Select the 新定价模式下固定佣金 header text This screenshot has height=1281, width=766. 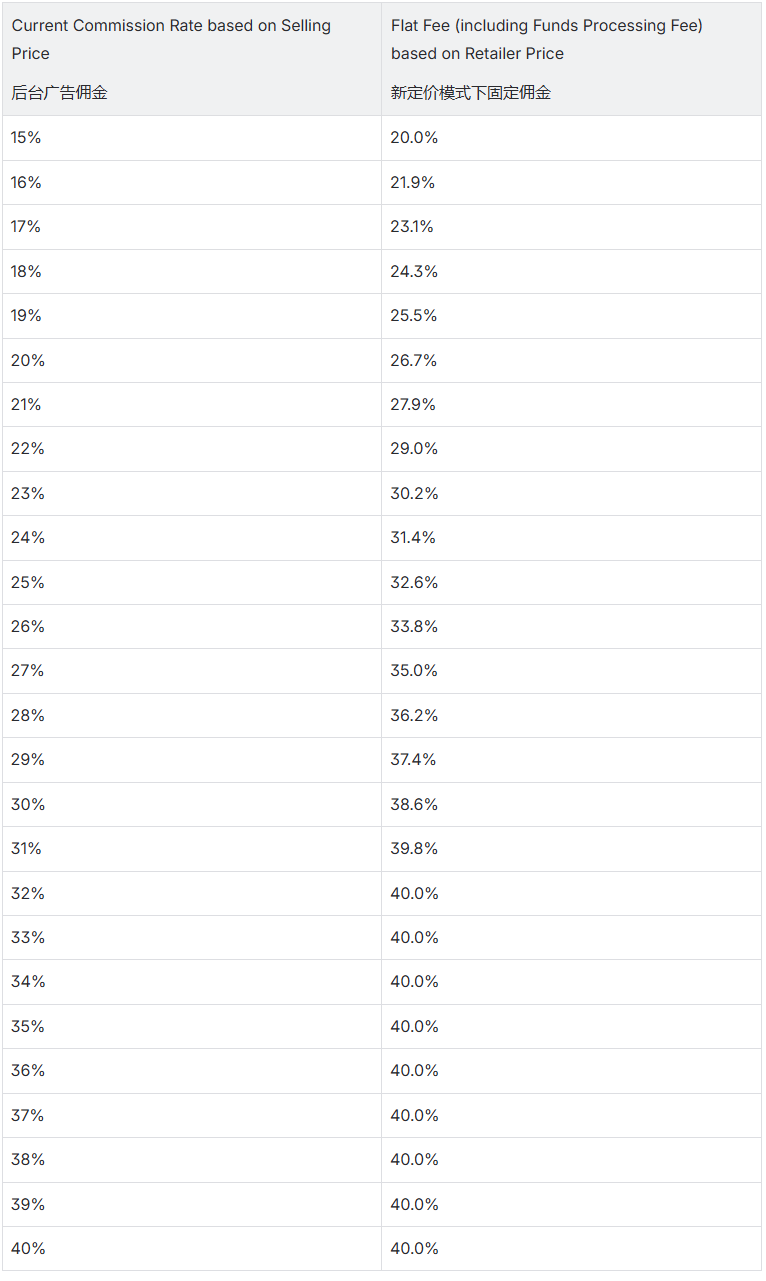coord(470,93)
